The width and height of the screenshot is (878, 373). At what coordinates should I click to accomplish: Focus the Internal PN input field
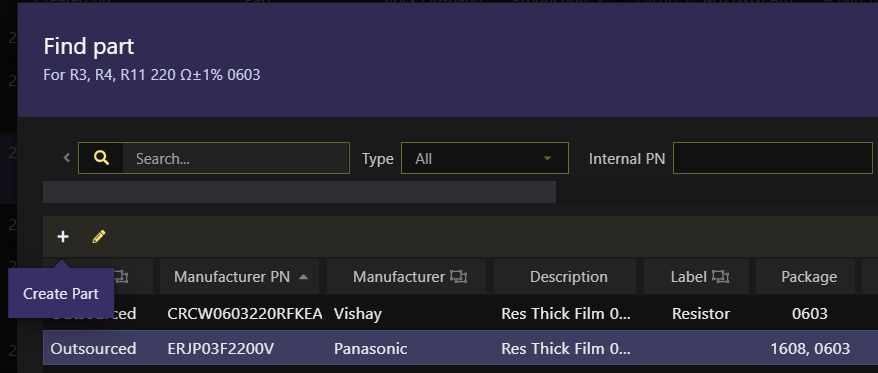pyautogui.click(x=772, y=158)
